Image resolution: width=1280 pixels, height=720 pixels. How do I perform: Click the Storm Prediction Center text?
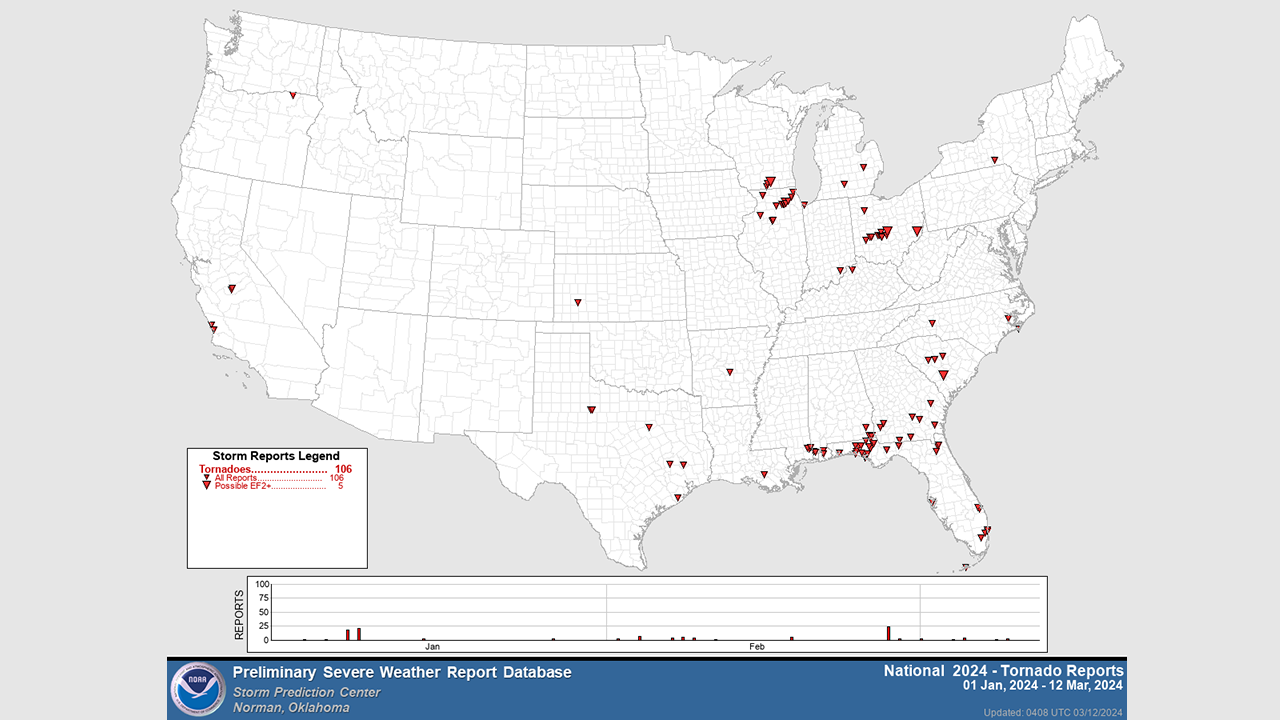[306, 692]
